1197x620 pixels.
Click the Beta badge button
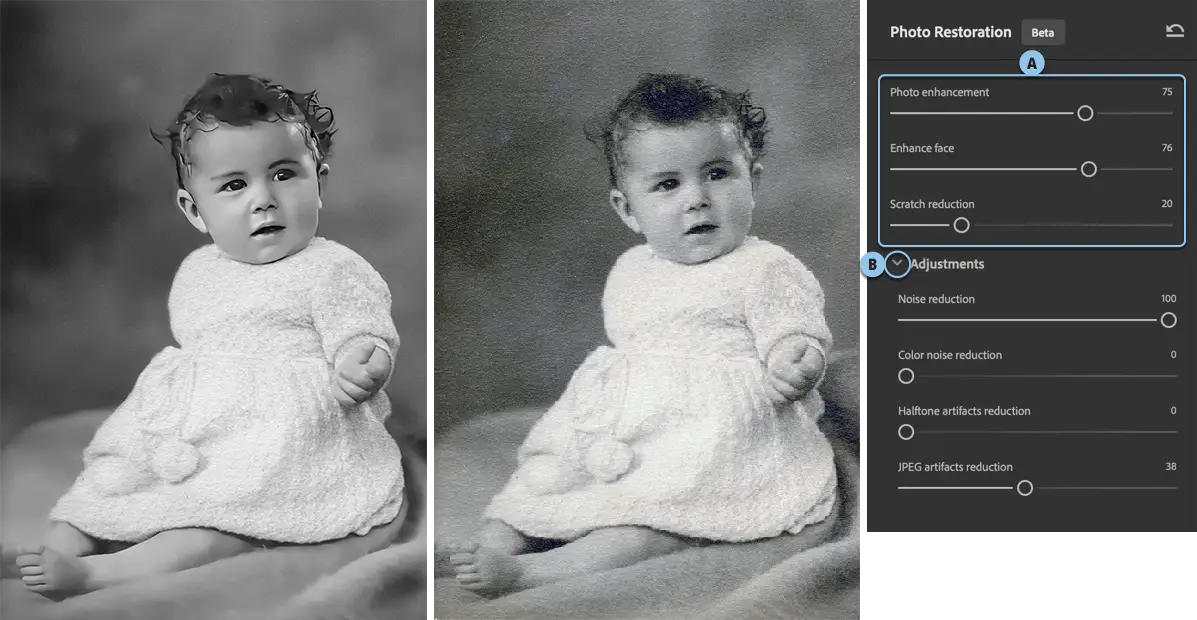(x=1043, y=32)
